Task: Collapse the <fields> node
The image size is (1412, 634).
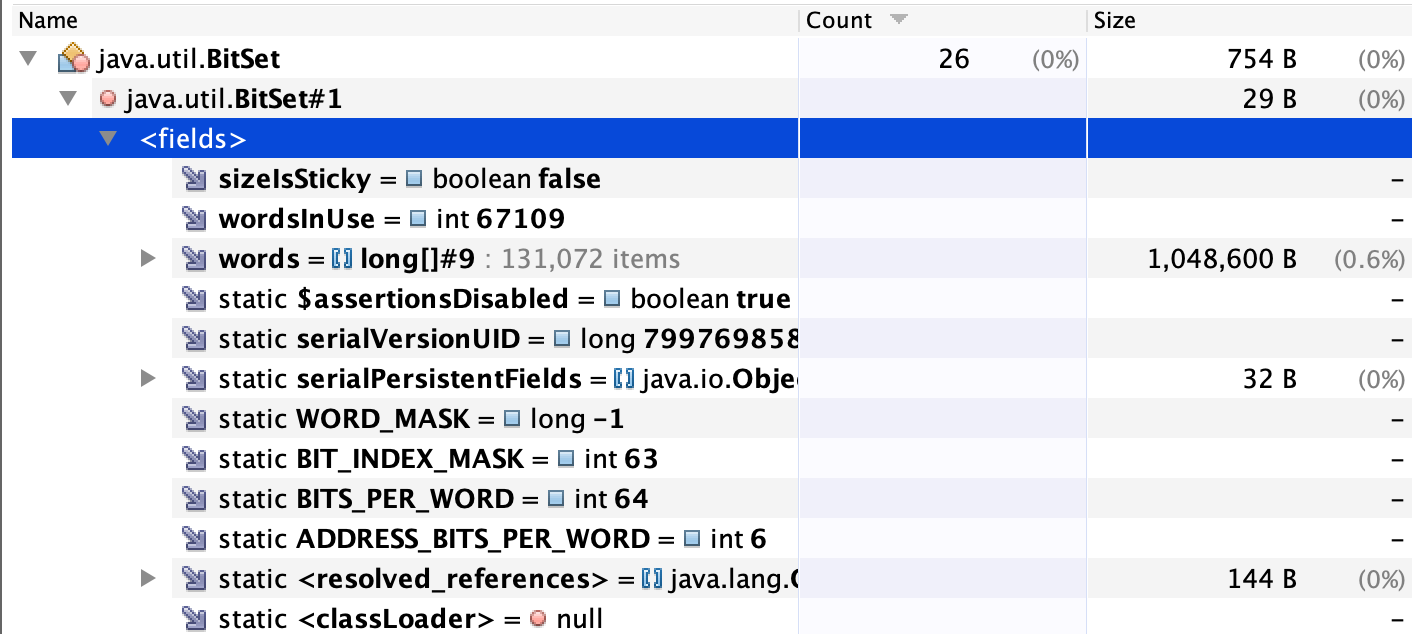Action: [107, 139]
